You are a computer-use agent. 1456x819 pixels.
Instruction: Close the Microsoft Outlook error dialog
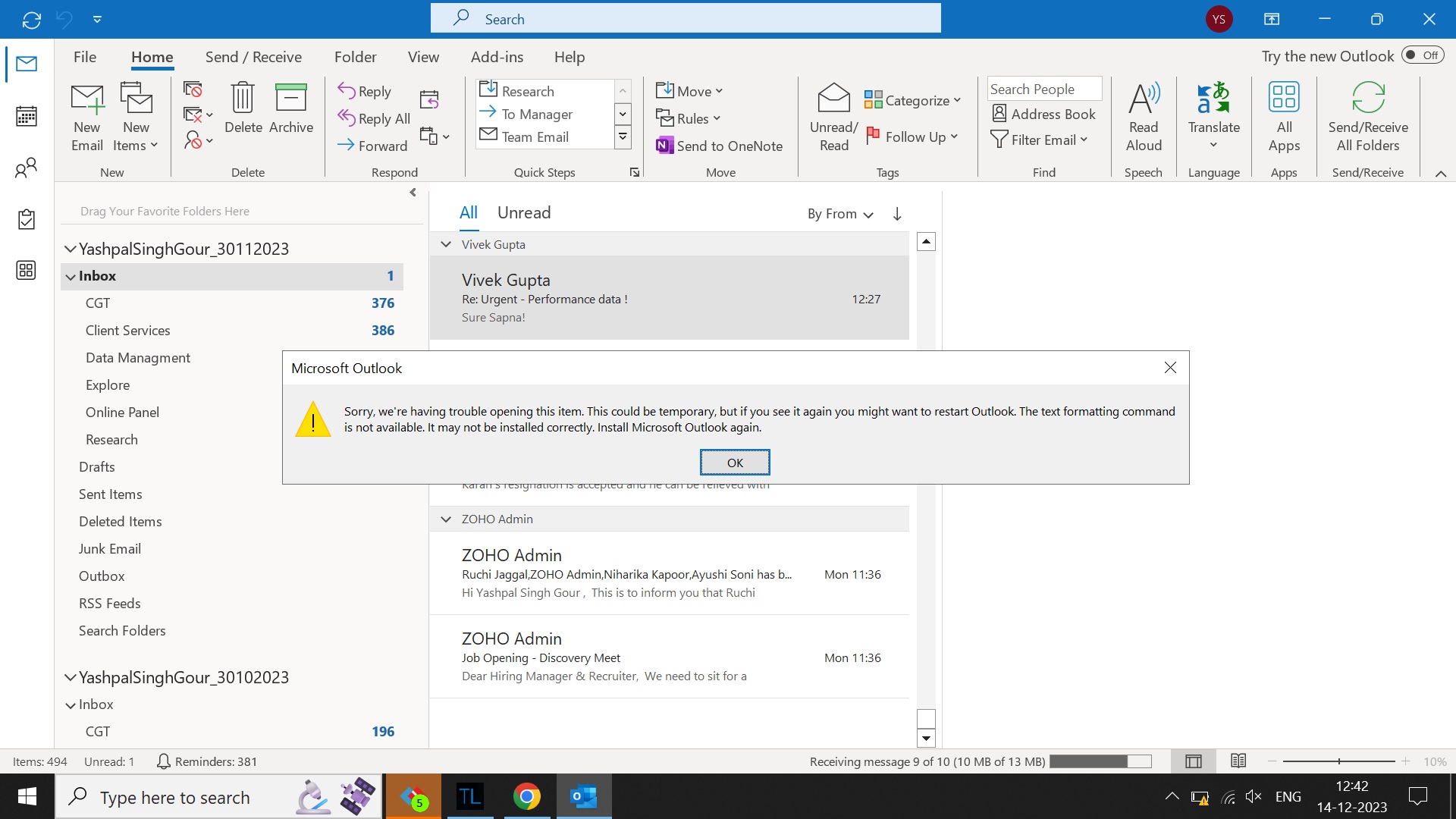pyautogui.click(x=1170, y=368)
